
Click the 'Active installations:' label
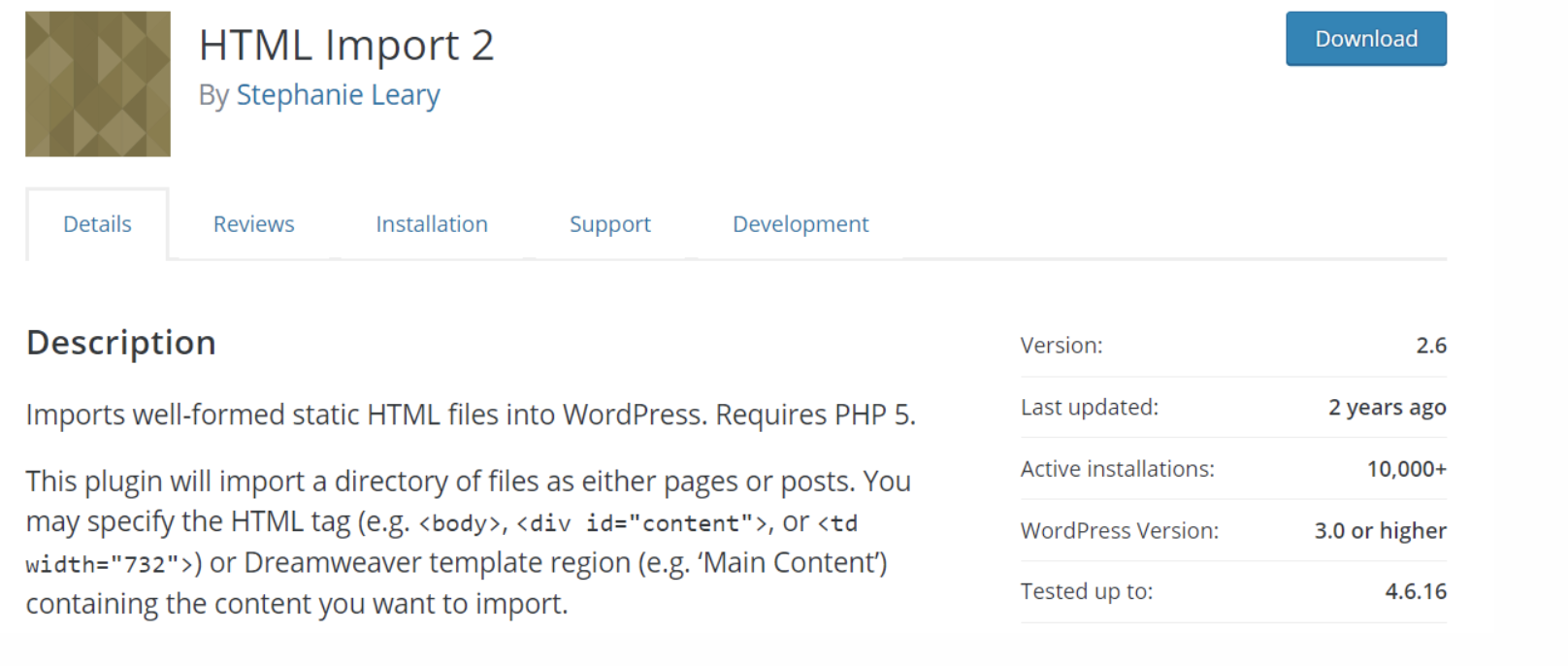click(x=1118, y=469)
